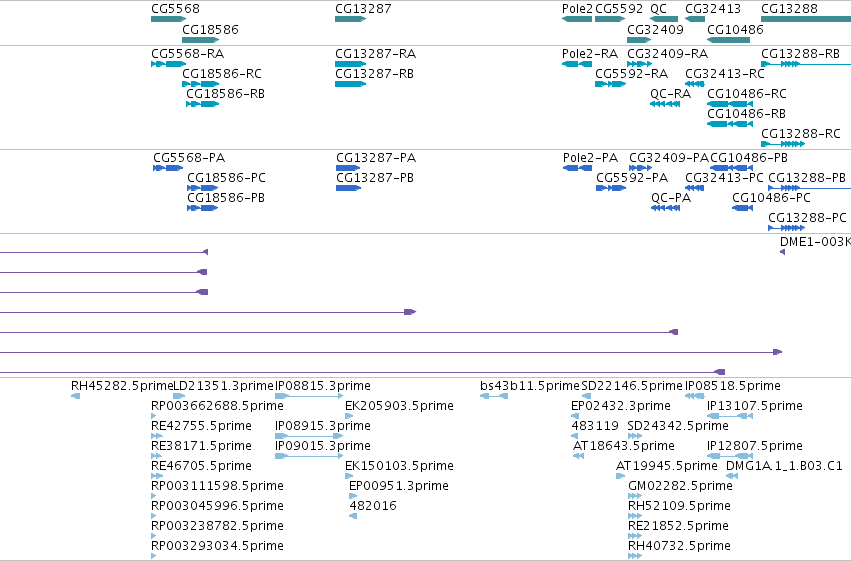
Task: Click the CG32409 gene
Action: (639, 40)
